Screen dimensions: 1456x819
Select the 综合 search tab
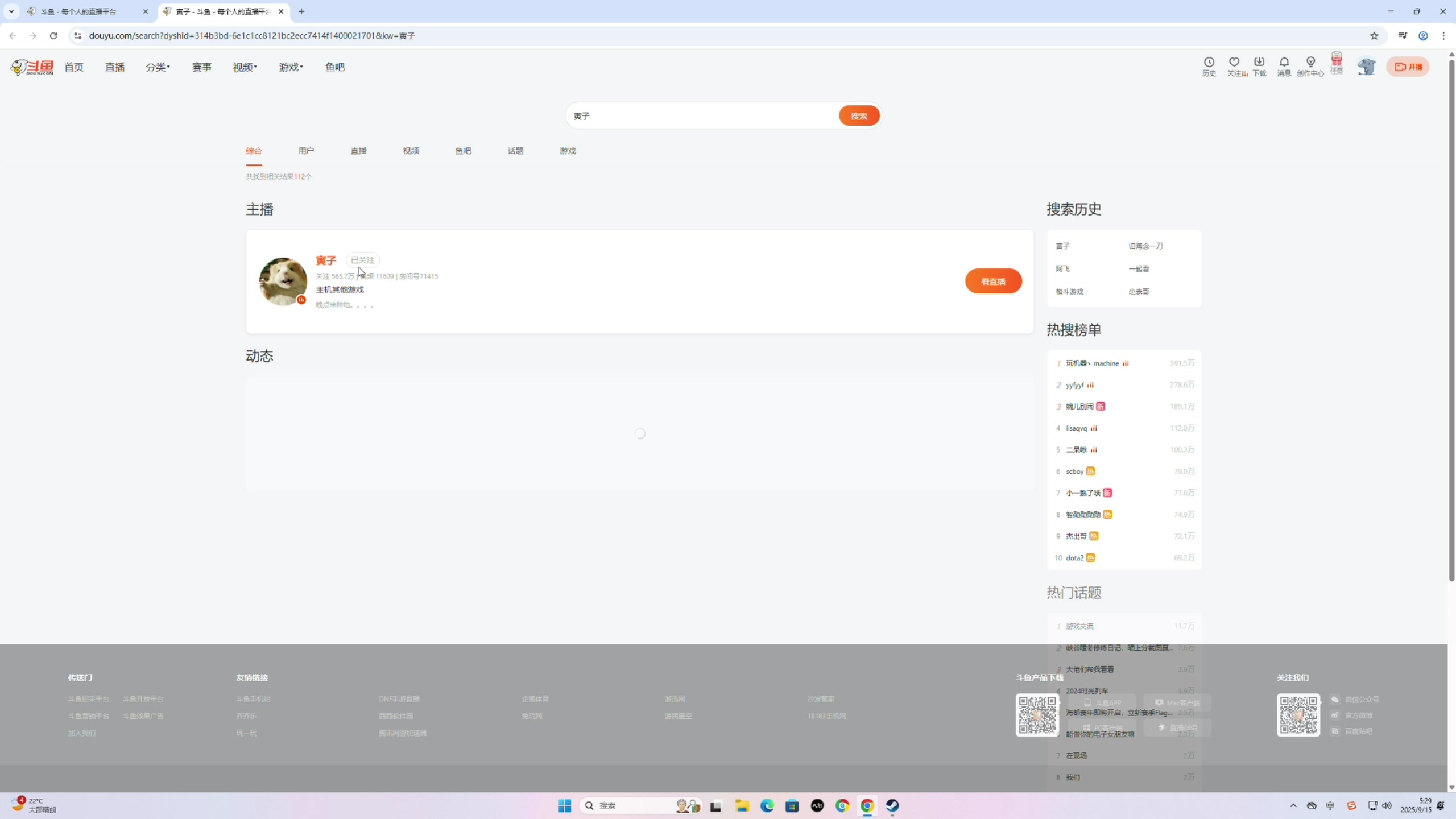254,151
